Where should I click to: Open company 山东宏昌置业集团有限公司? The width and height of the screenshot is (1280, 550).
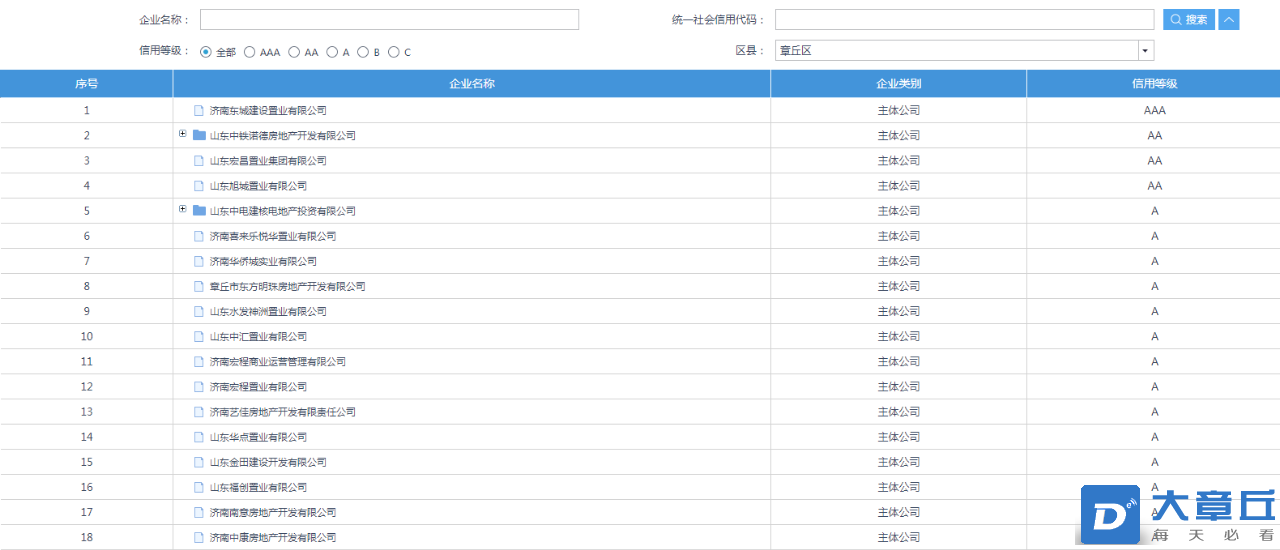click(x=268, y=161)
